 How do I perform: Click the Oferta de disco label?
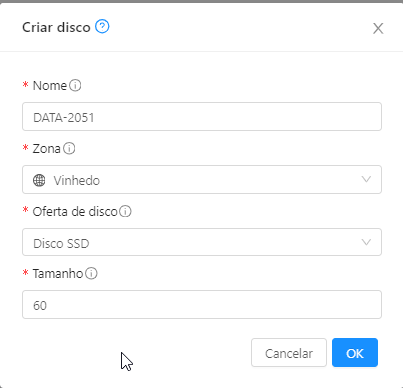click(x=75, y=211)
